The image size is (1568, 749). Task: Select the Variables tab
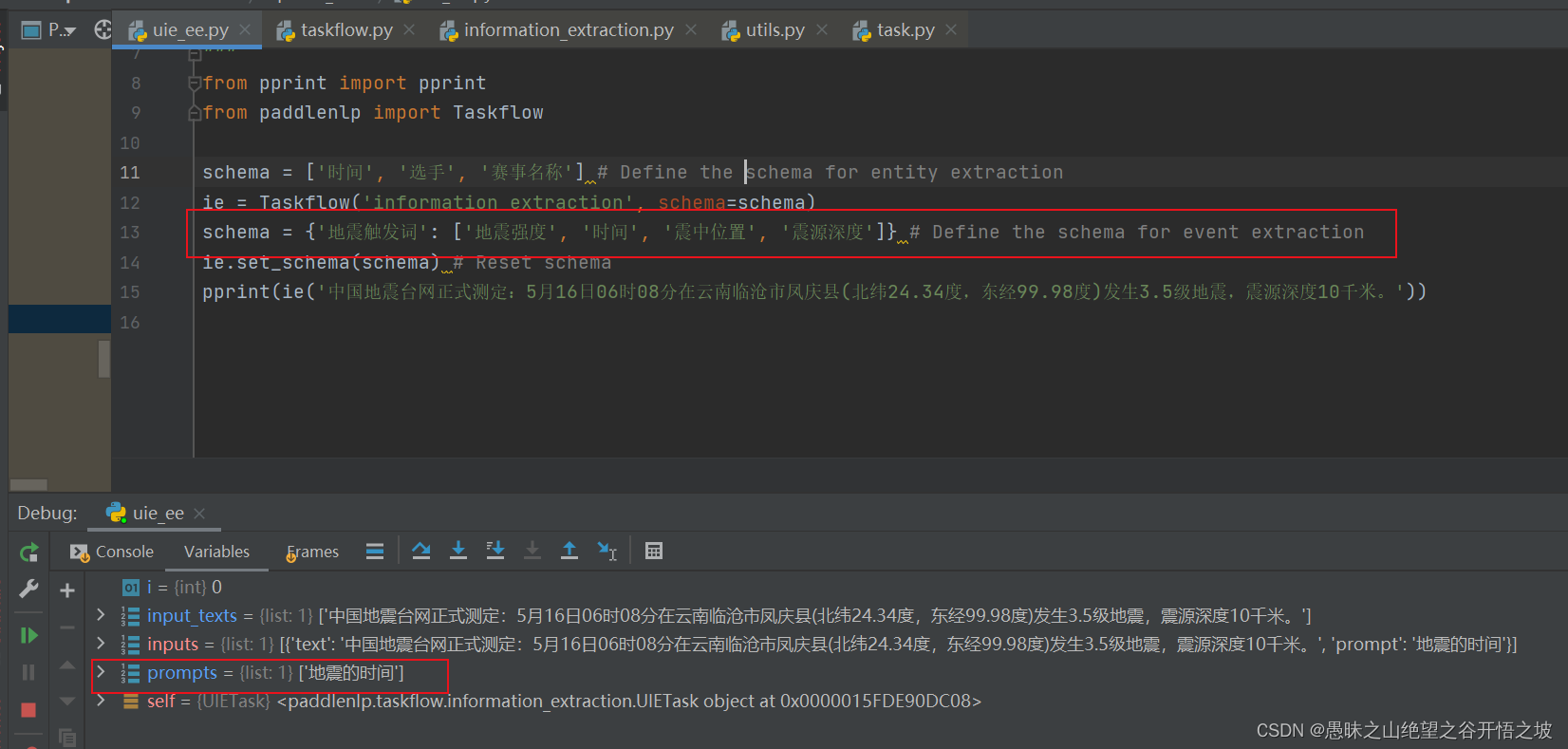point(216,552)
